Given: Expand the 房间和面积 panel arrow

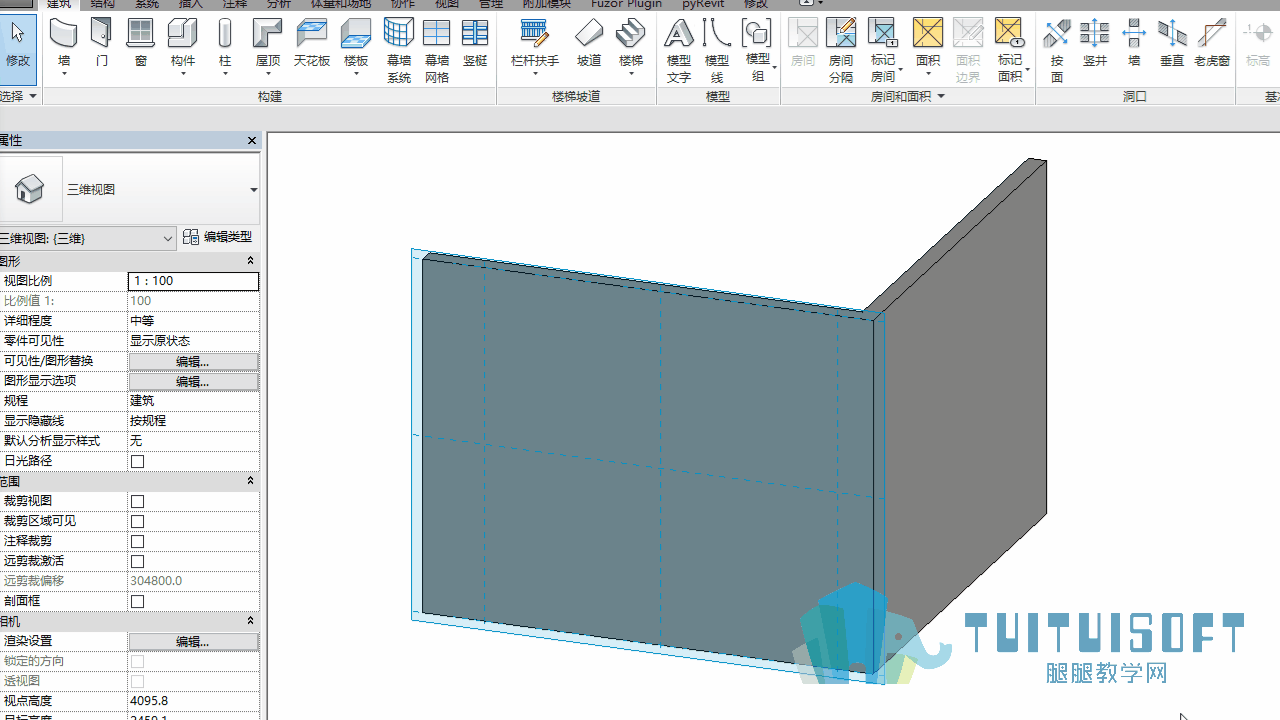Looking at the screenshot, I should [941, 97].
